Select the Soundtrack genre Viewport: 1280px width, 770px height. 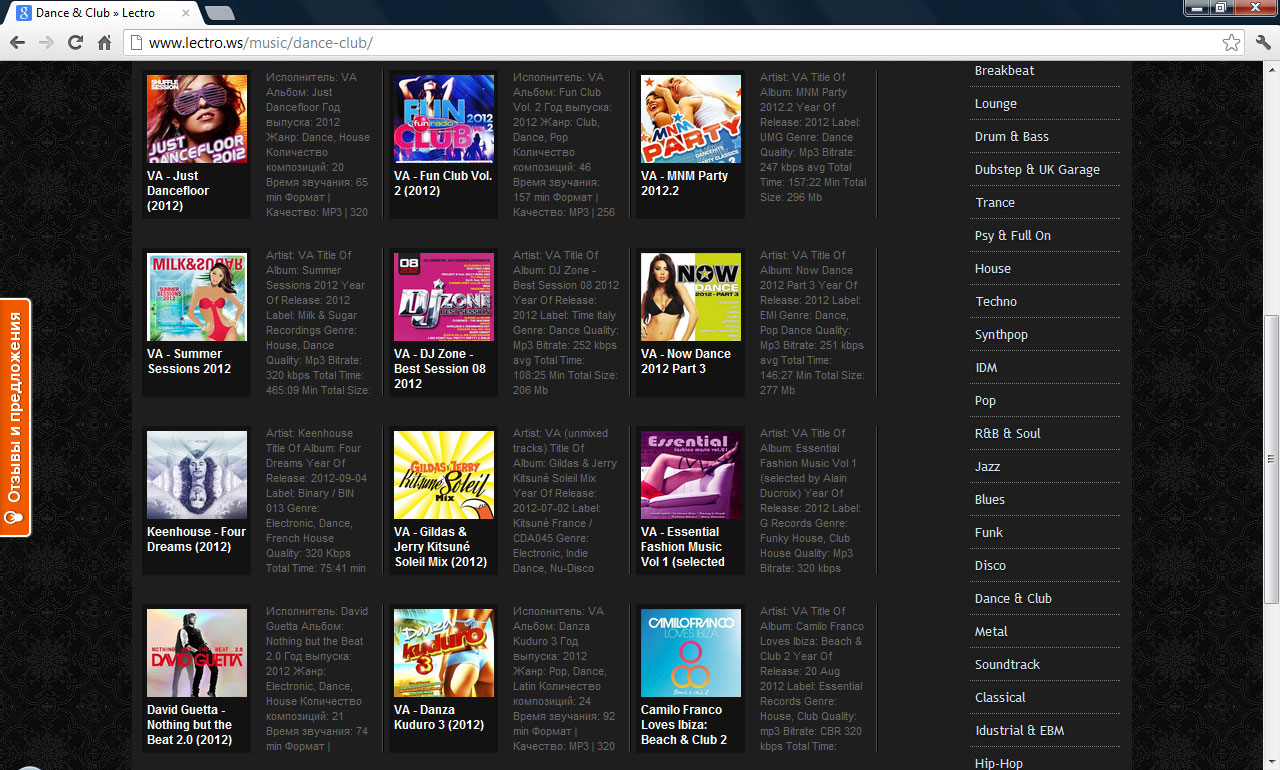(1007, 665)
